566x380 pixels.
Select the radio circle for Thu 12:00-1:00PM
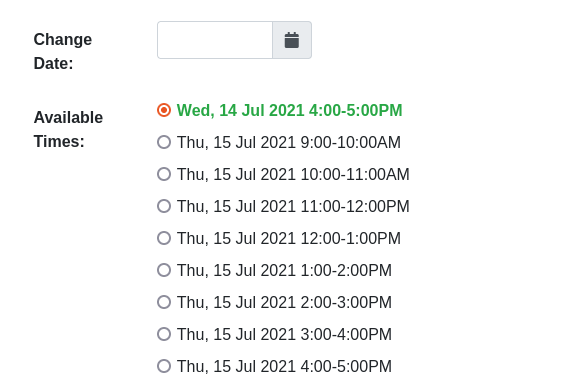[164, 238]
